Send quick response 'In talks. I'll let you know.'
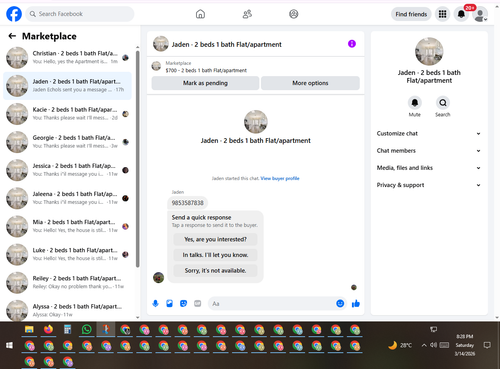Image resolution: width=500 pixels, height=369 pixels. tap(215, 255)
